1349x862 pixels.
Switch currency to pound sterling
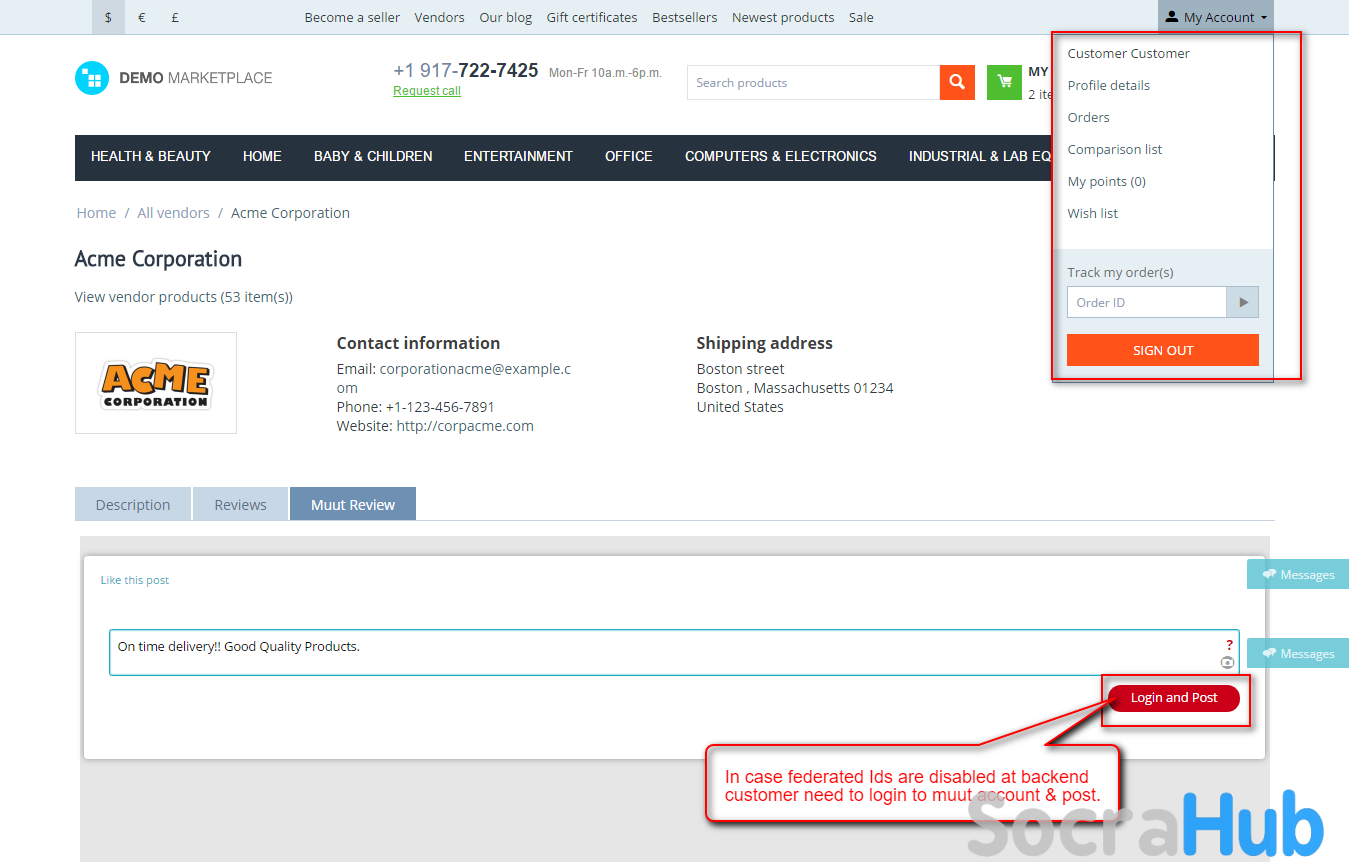click(x=175, y=17)
